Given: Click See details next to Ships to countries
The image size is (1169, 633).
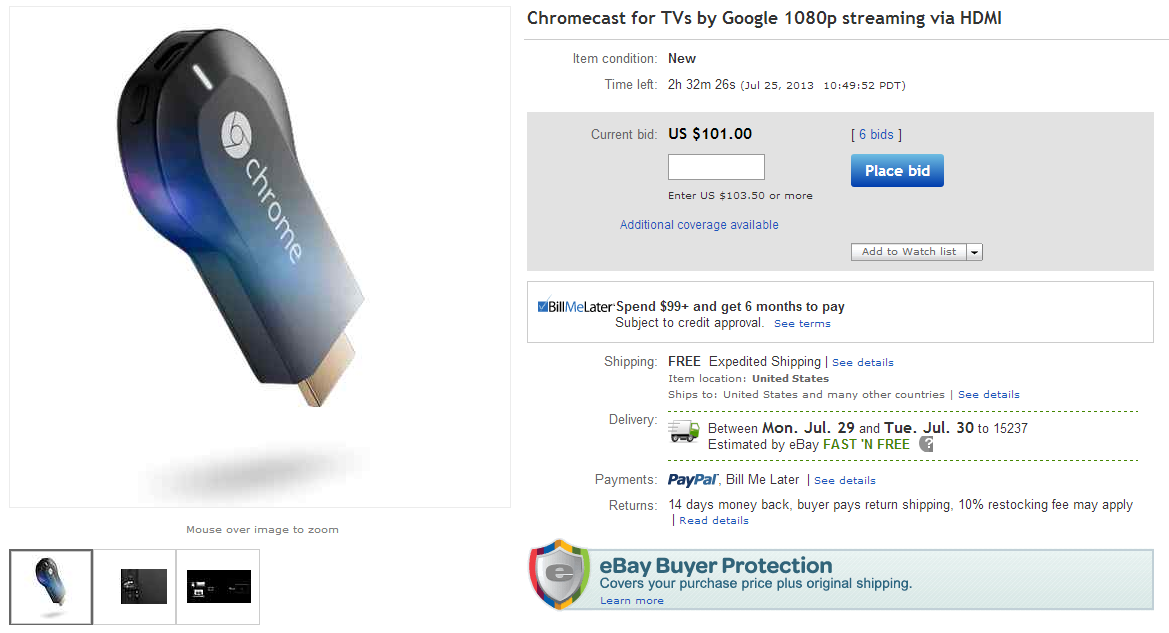Looking at the screenshot, I should point(988,394).
